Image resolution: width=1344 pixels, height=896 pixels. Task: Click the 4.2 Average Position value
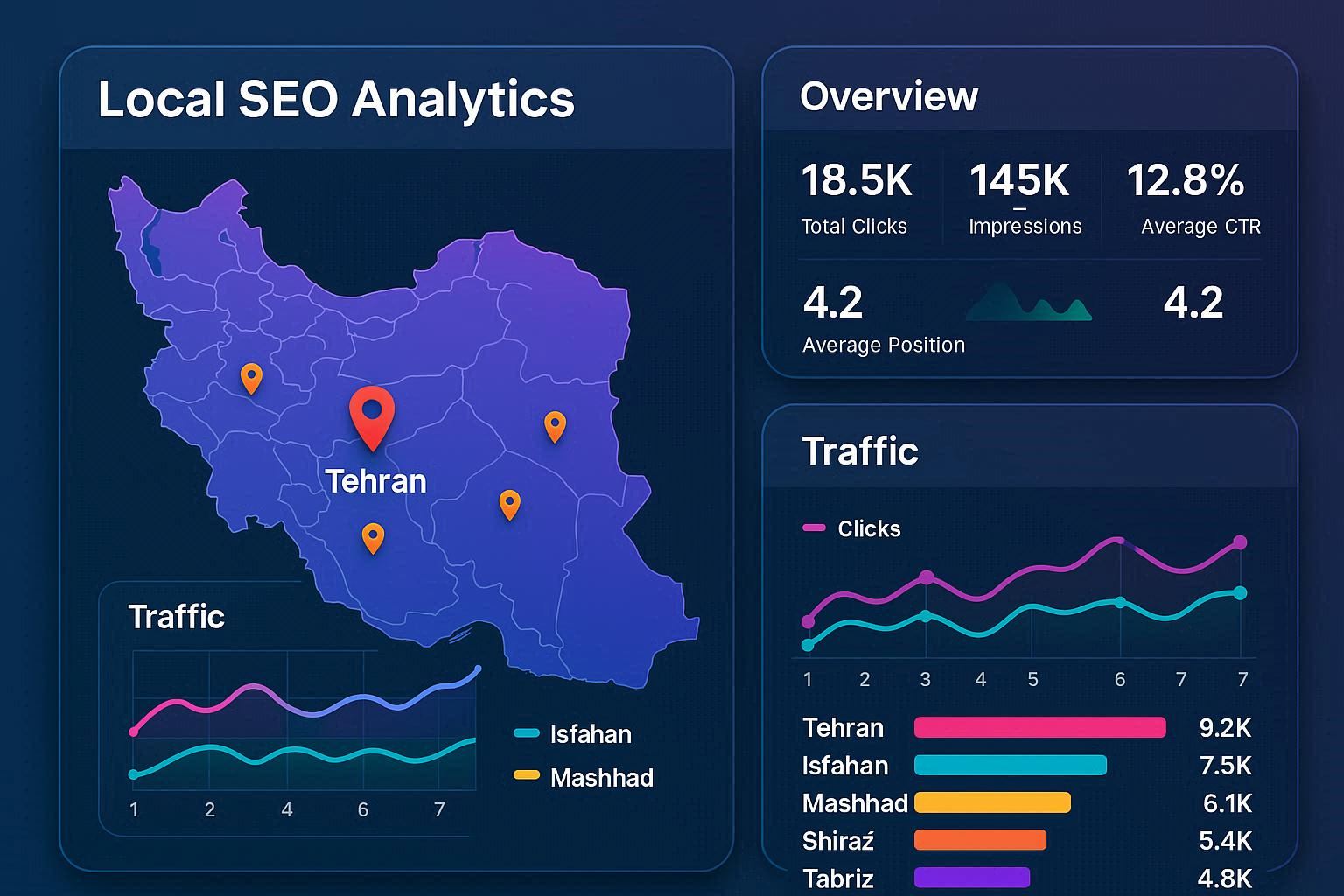(x=833, y=304)
